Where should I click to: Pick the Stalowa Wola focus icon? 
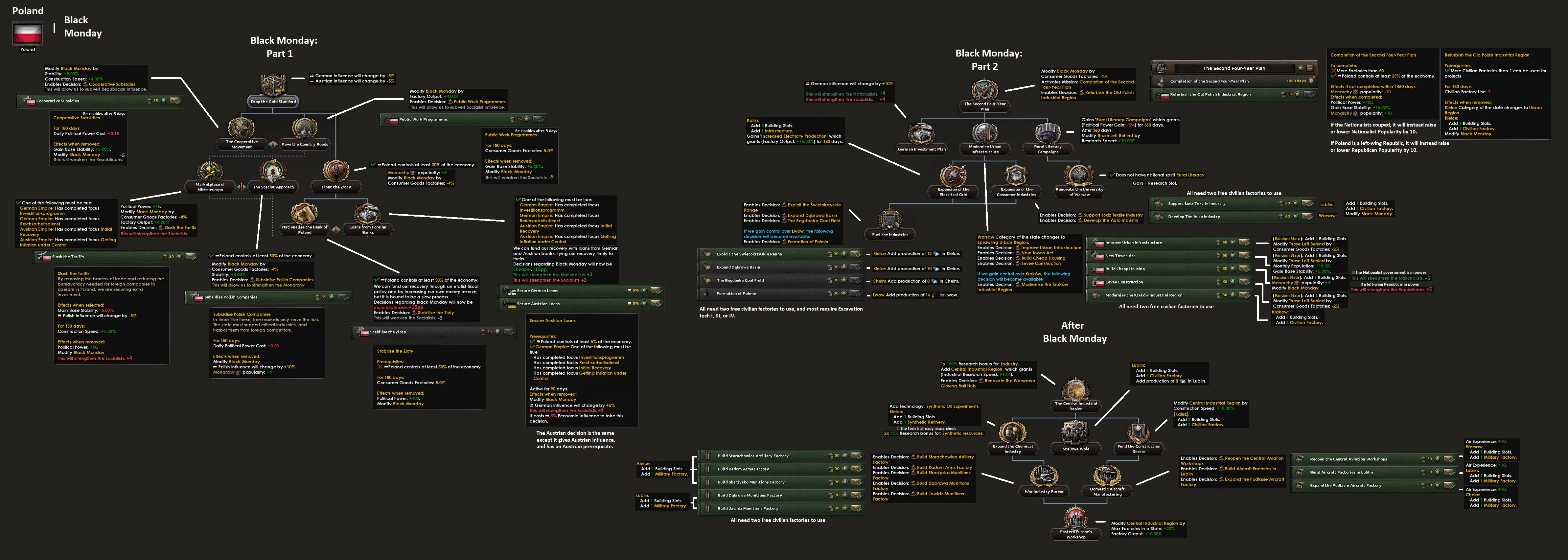pyautogui.click(x=1075, y=433)
